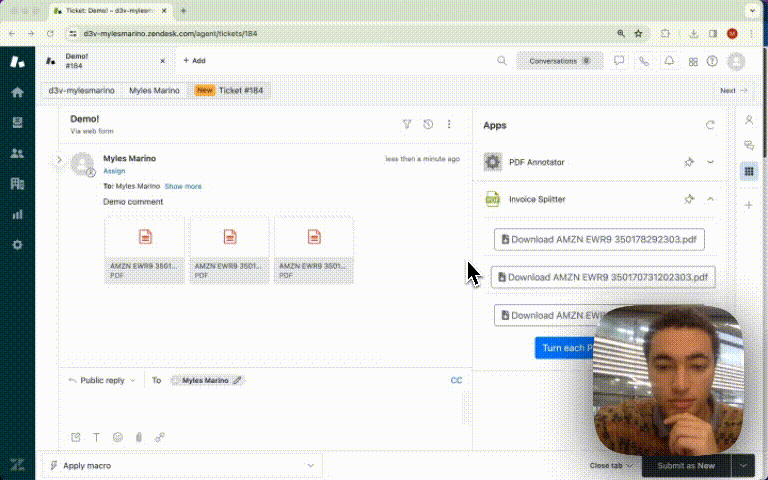
Task: Open Admin settings gear in sidebar
Action: tap(17, 245)
